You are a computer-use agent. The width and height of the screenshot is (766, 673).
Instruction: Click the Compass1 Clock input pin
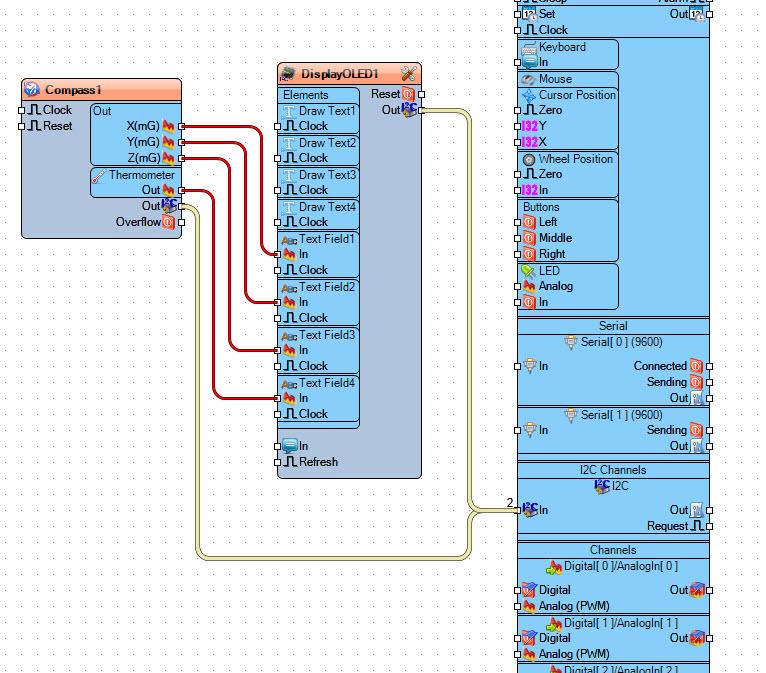(21, 110)
